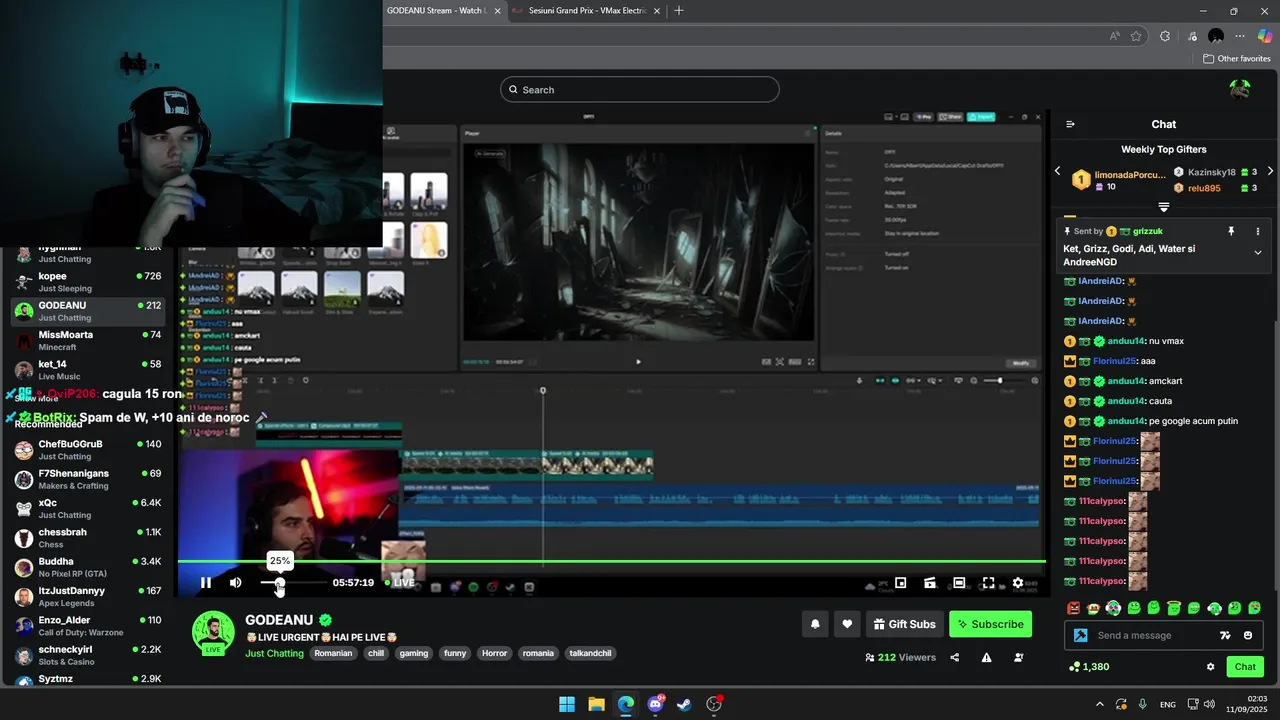Open the Copilot icon in the browser toolbar
The width and height of the screenshot is (1280, 720).
pos(1265,36)
